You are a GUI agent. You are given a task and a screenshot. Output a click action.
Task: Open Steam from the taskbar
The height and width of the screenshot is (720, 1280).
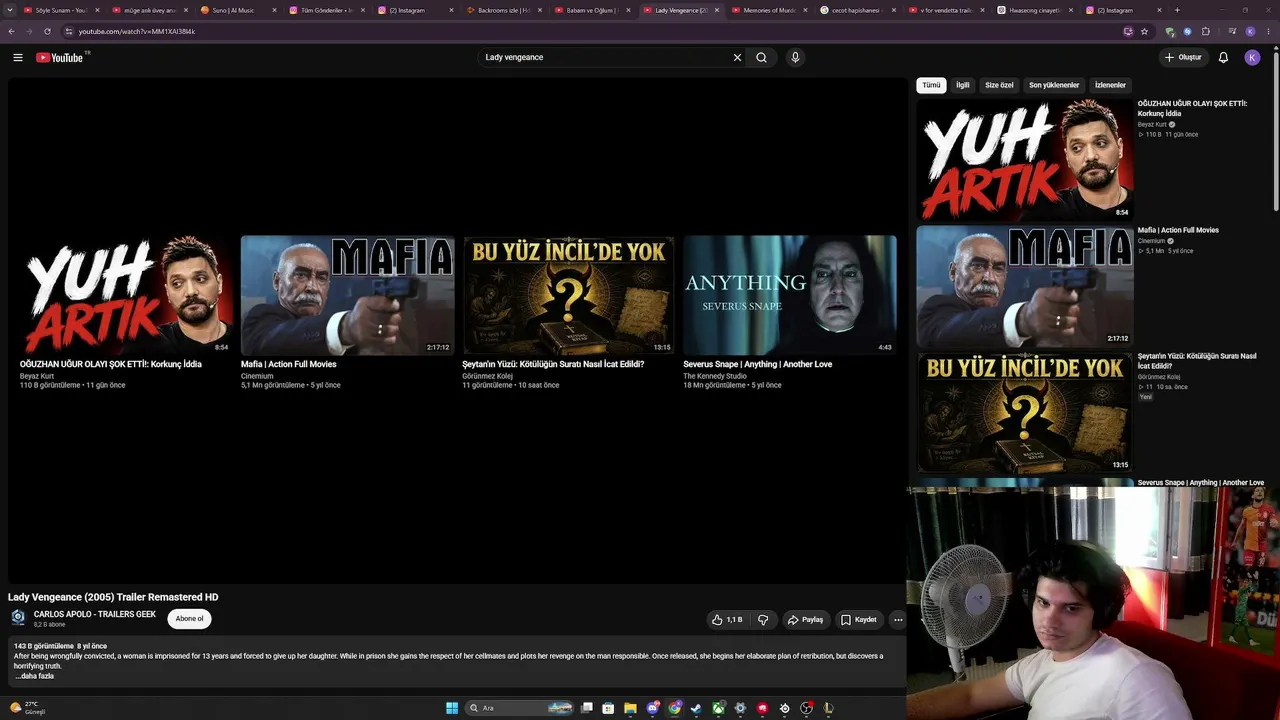tap(696, 708)
